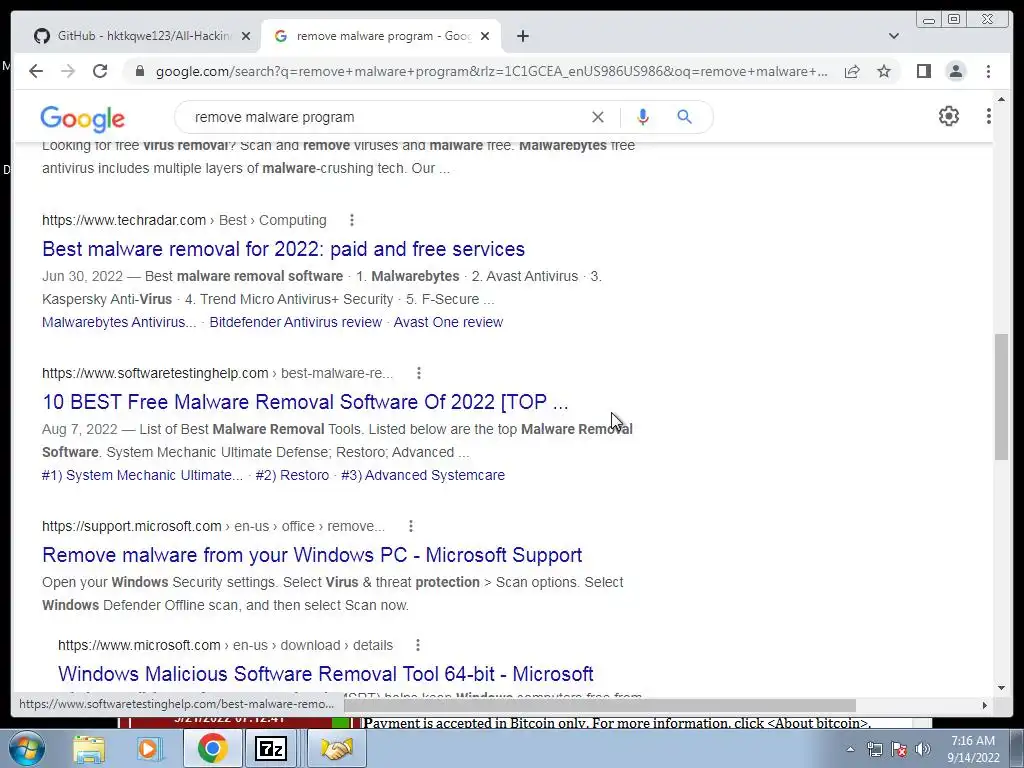This screenshot has height=768, width=1024.
Task: Reload the current page
Action: click(x=100, y=71)
